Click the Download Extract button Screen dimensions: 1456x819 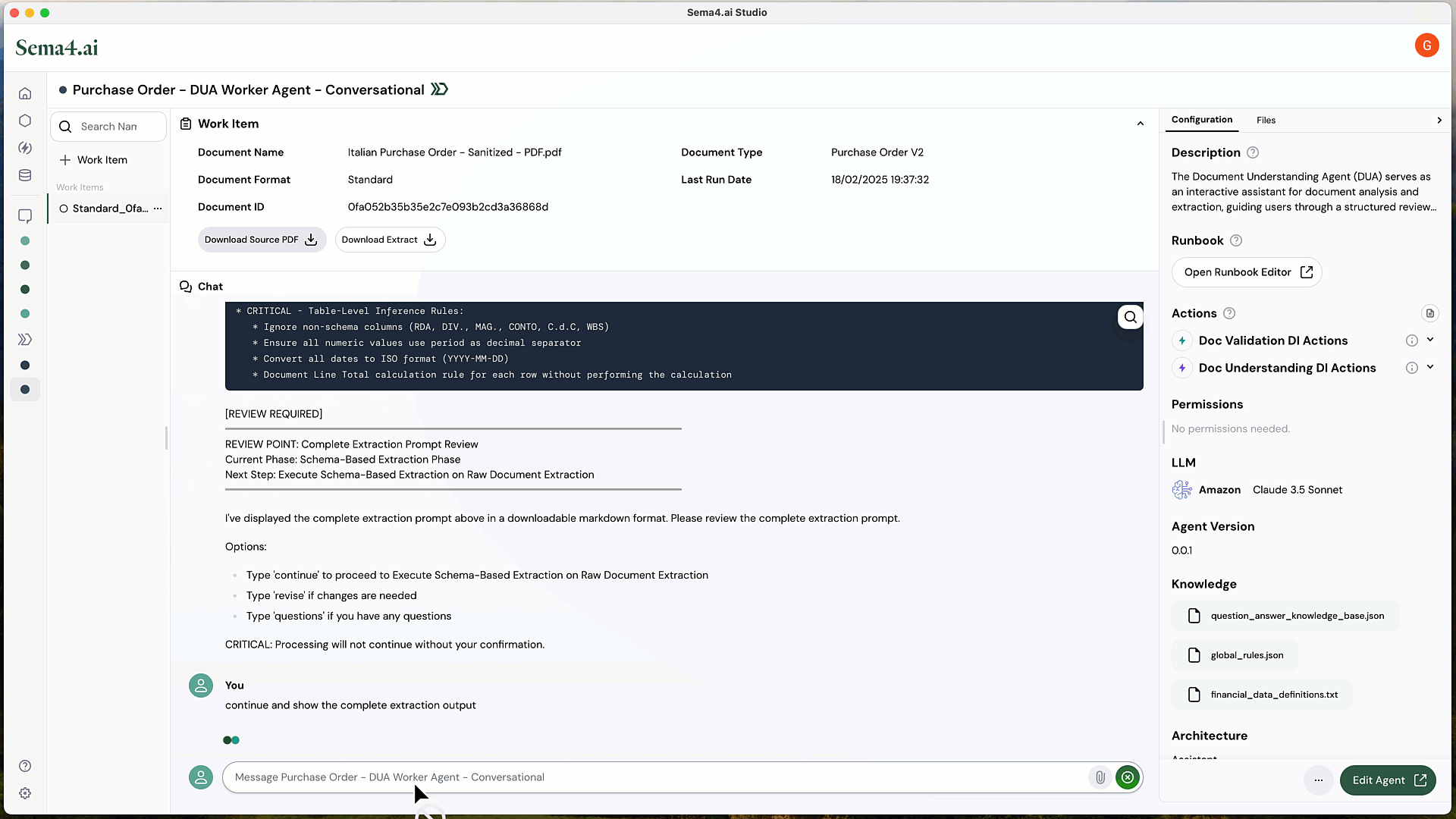tap(390, 240)
